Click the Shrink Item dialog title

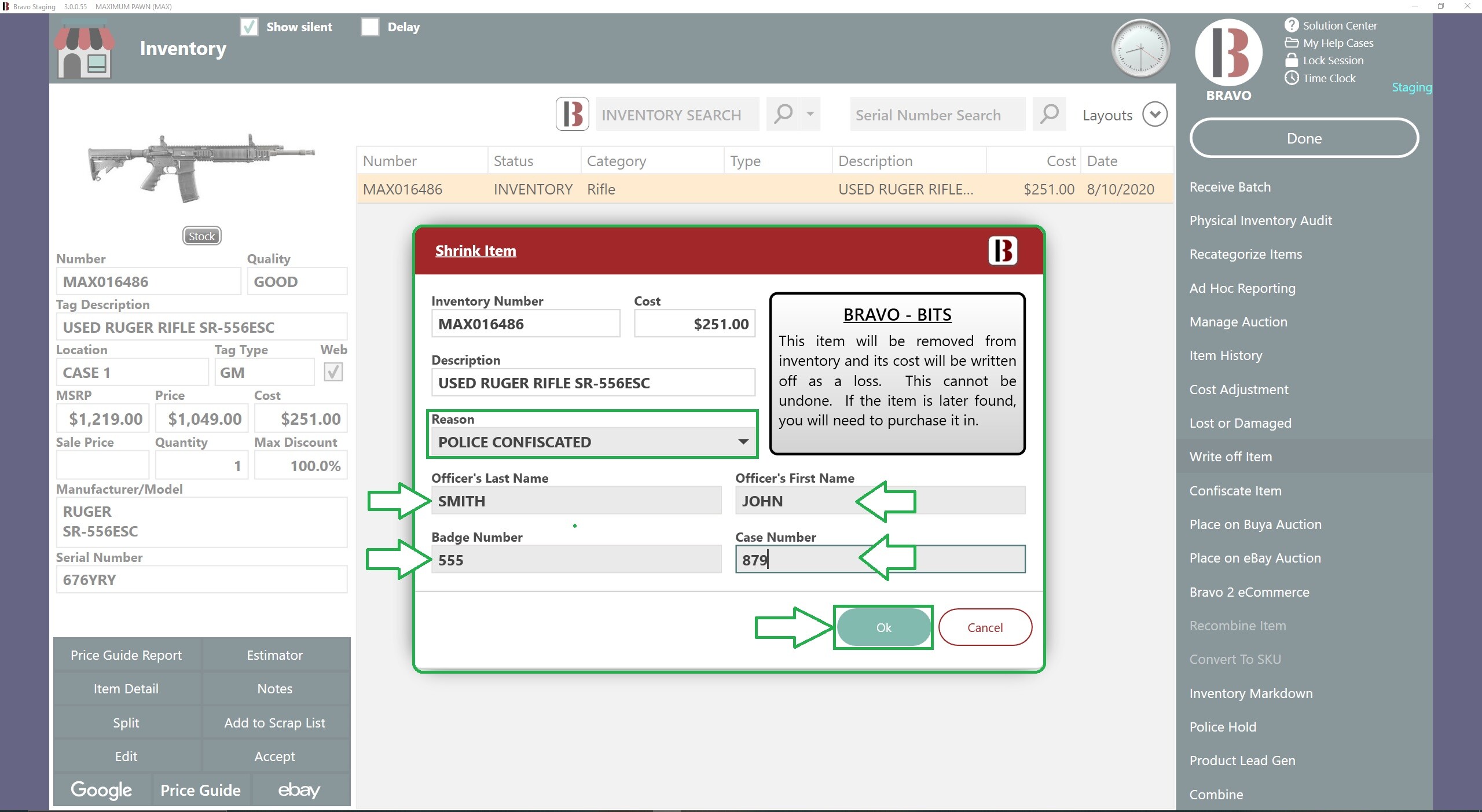(475, 251)
